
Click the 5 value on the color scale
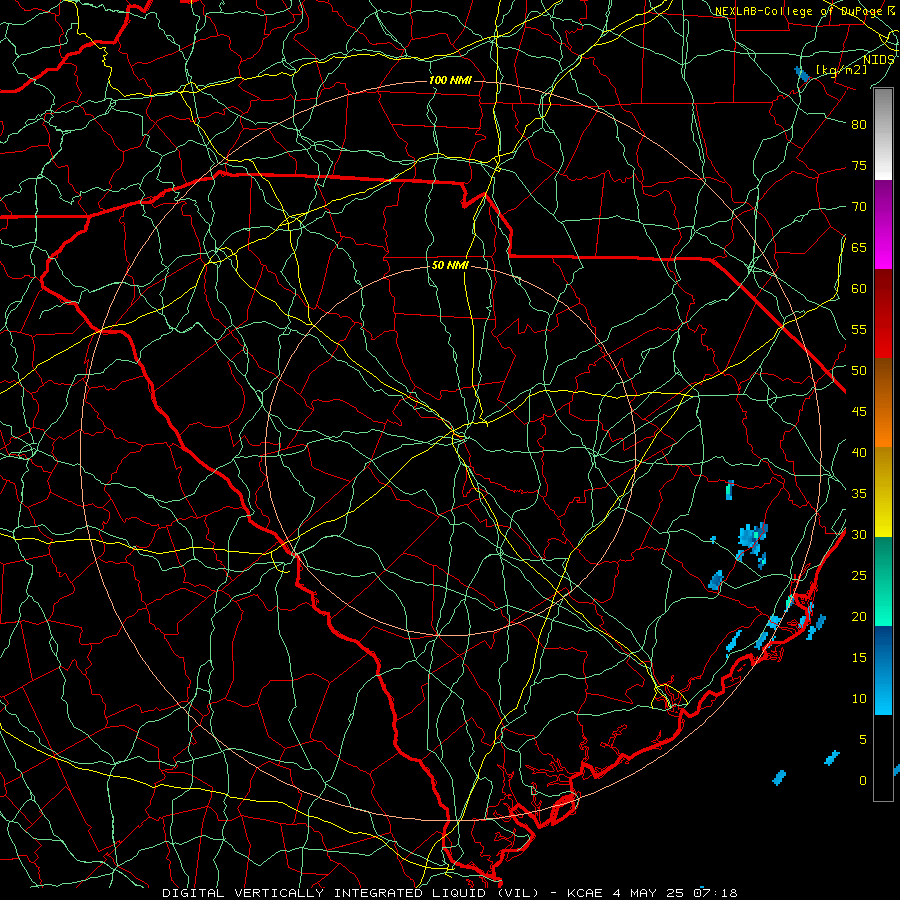click(x=863, y=740)
